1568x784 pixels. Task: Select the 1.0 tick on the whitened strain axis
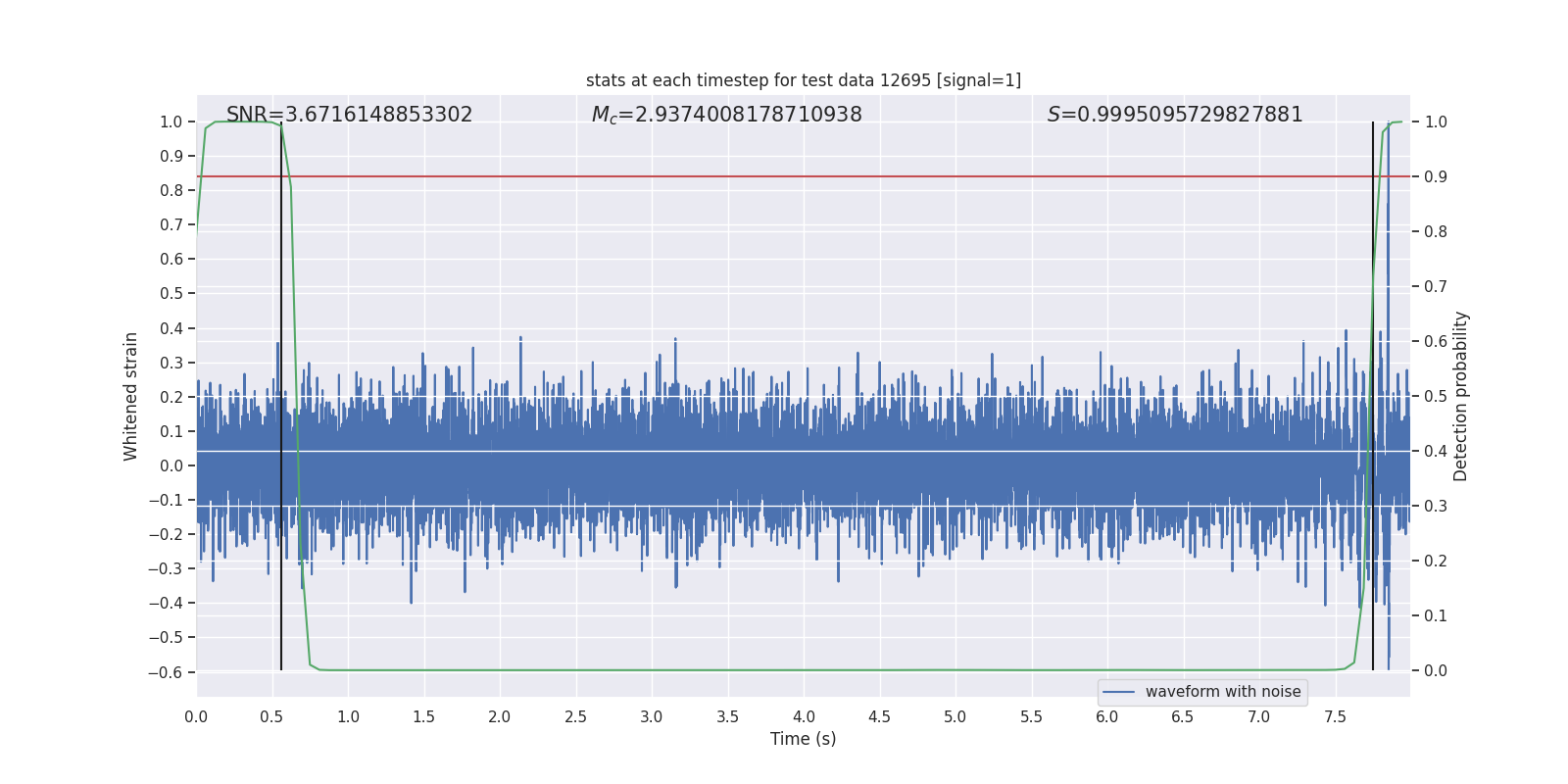click(171, 122)
